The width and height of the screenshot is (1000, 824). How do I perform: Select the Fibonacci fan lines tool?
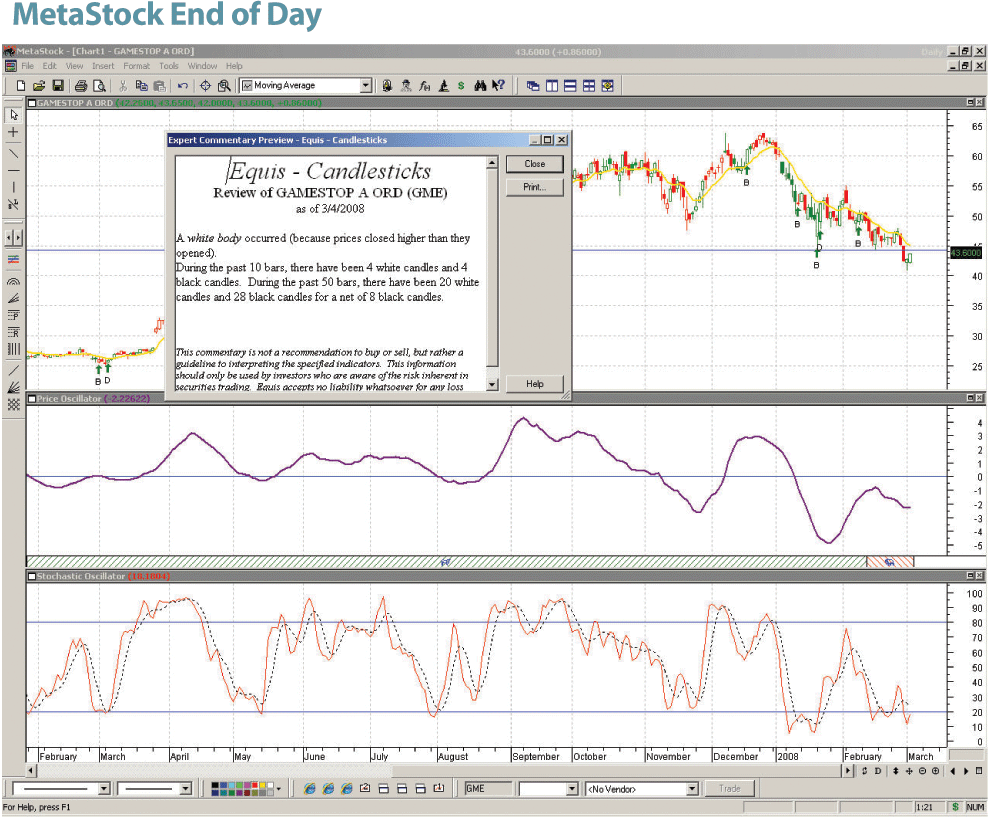pos(13,298)
